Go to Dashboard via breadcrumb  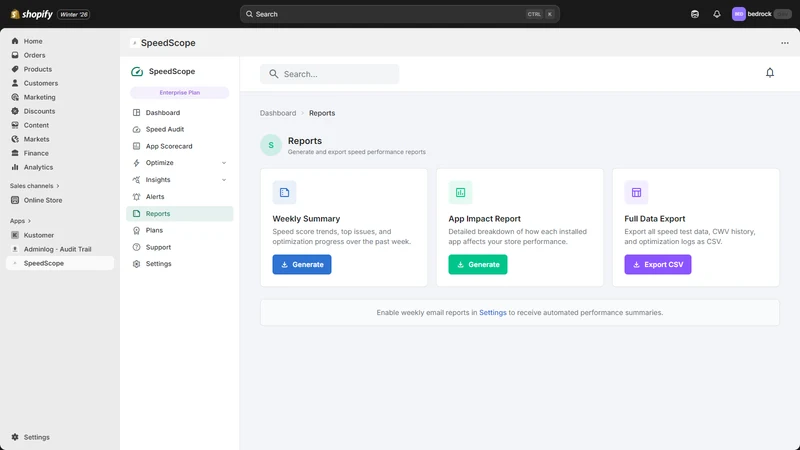(x=278, y=113)
